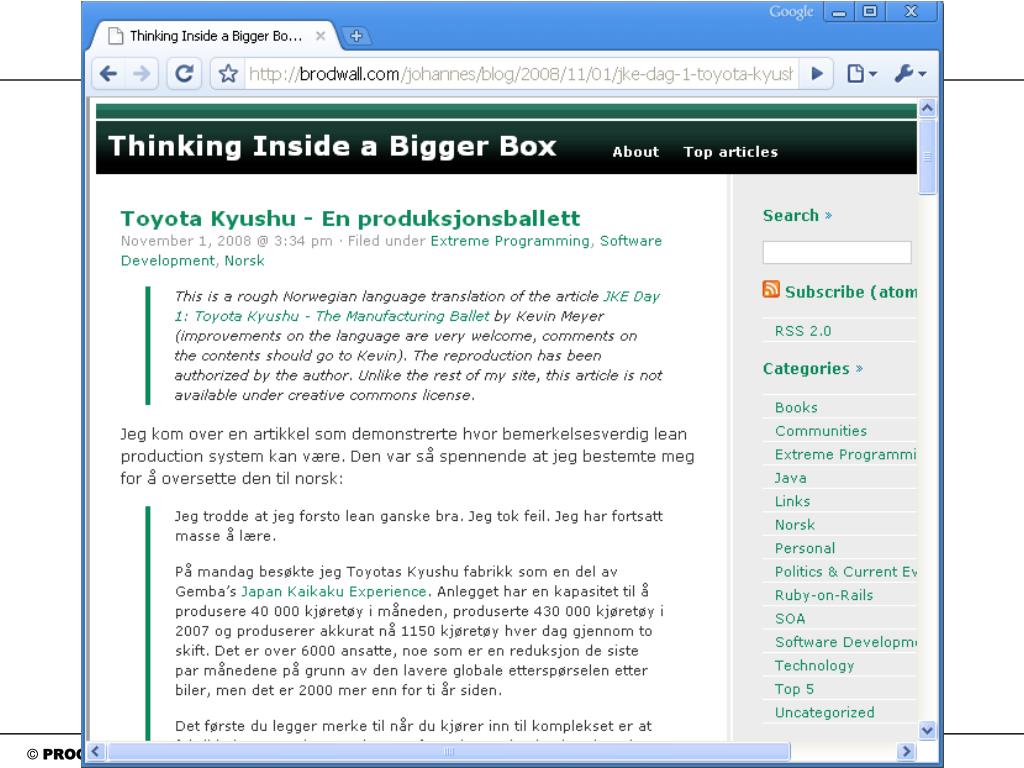Click the browser Back arrow button
The height and width of the screenshot is (768, 1024).
108,74
